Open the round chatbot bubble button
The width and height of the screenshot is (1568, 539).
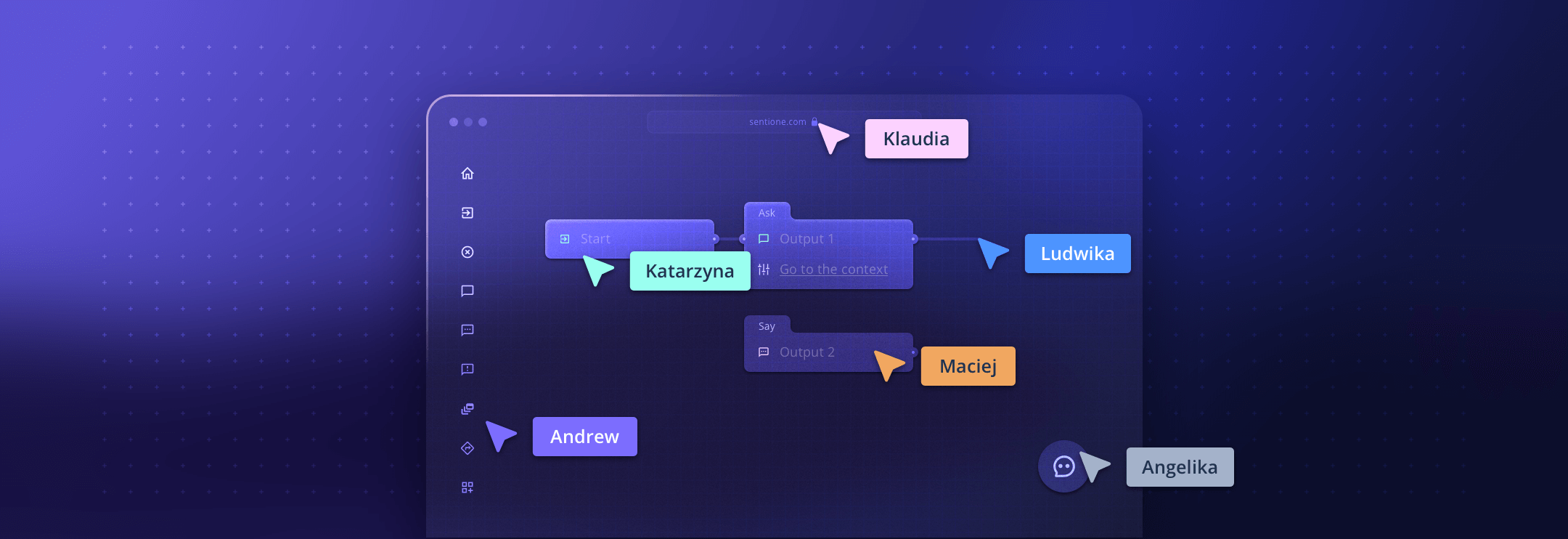[x=1063, y=466]
